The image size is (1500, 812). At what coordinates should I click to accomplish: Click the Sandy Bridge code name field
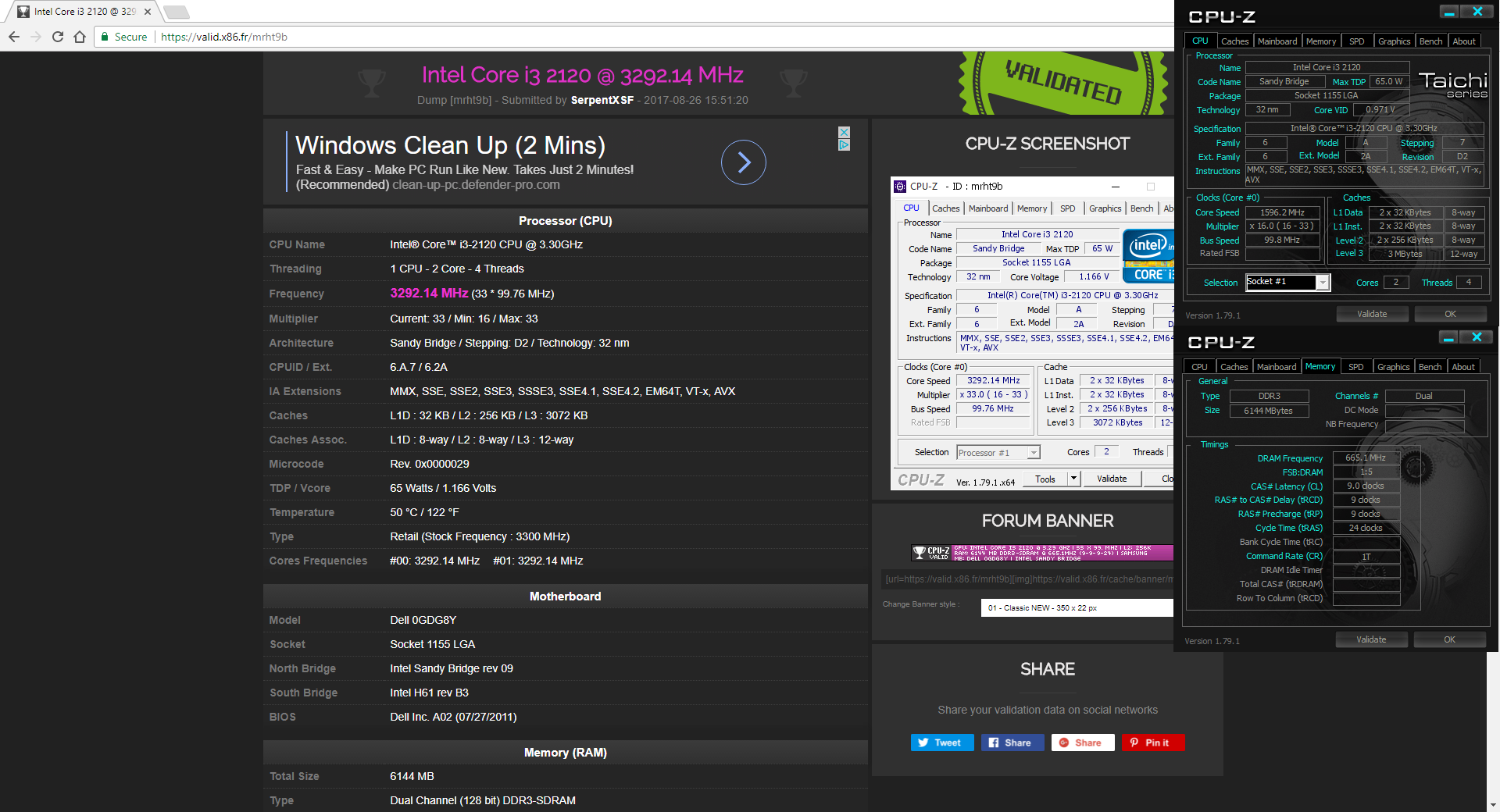click(x=1284, y=81)
